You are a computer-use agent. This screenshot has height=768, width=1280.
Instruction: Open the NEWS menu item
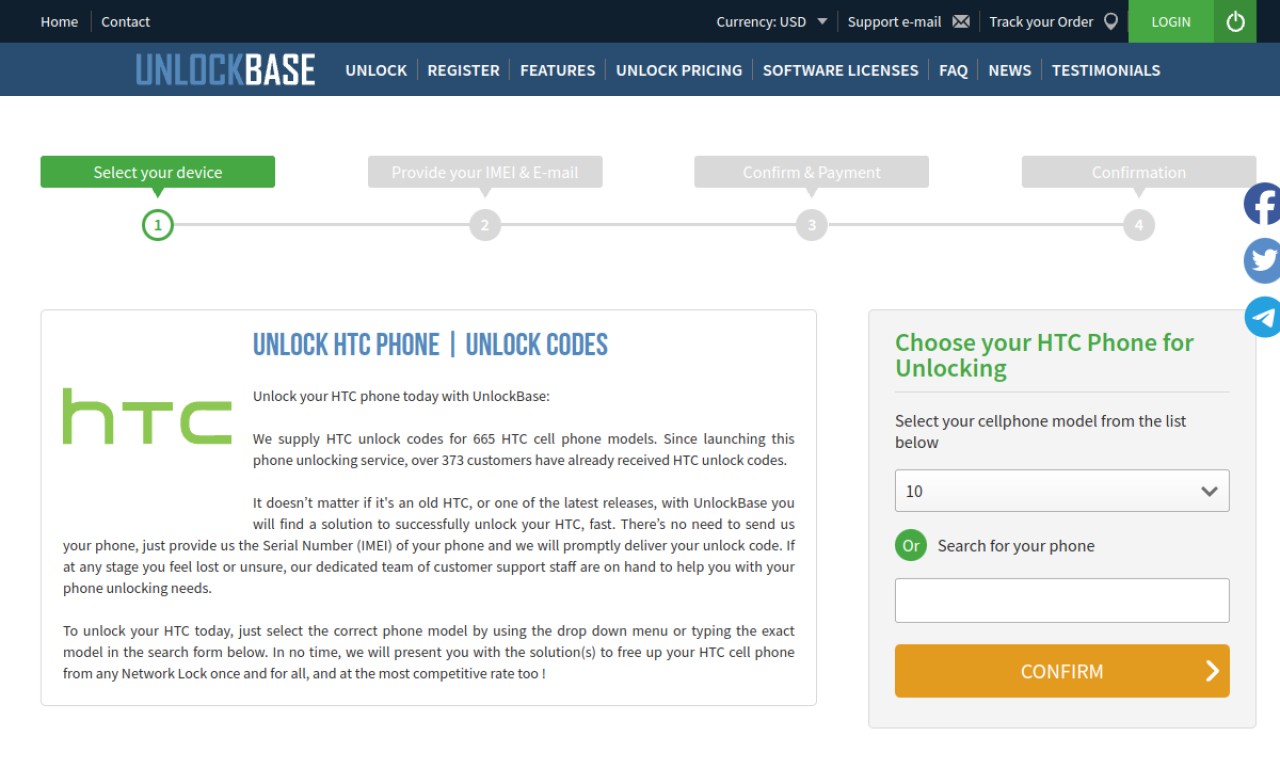[x=1010, y=70]
